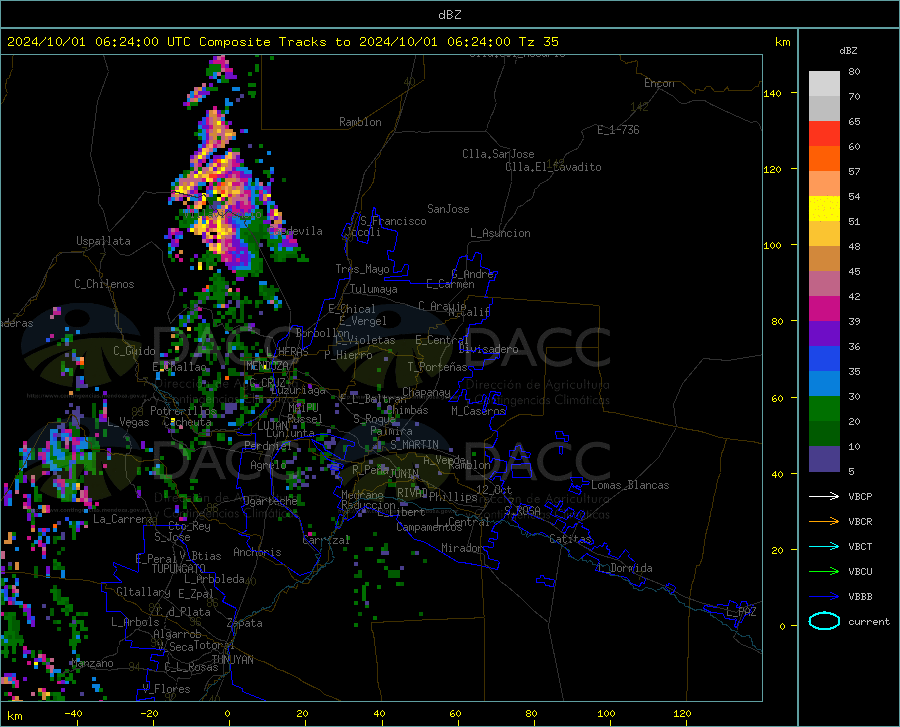Click the L_PAZ map label
Image resolution: width=900 pixels, height=727 pixels.
tap(741, 612)
